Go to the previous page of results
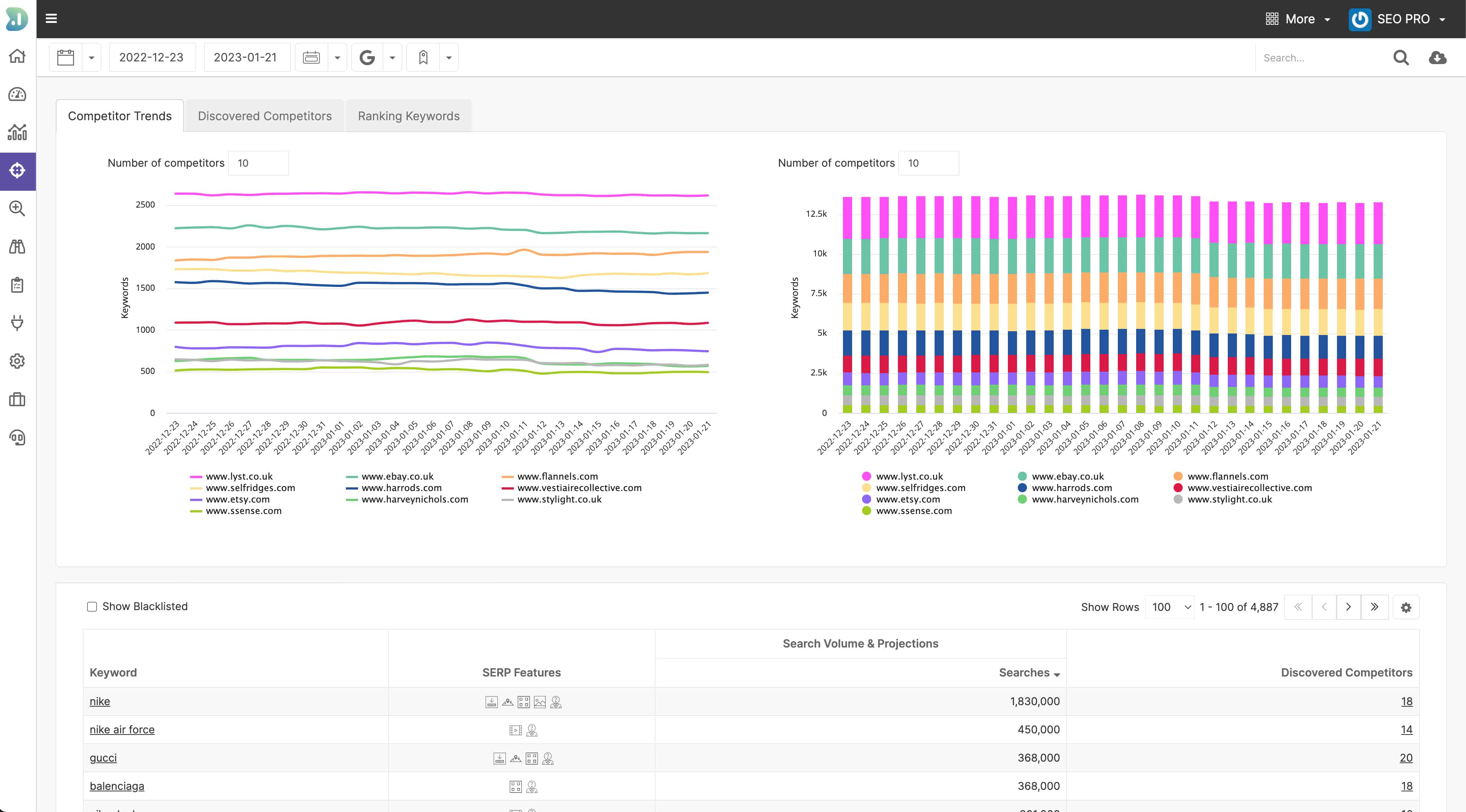The height and width of the screenshot is (812, 1466). pyautogui.click(x=1324, y=607)
